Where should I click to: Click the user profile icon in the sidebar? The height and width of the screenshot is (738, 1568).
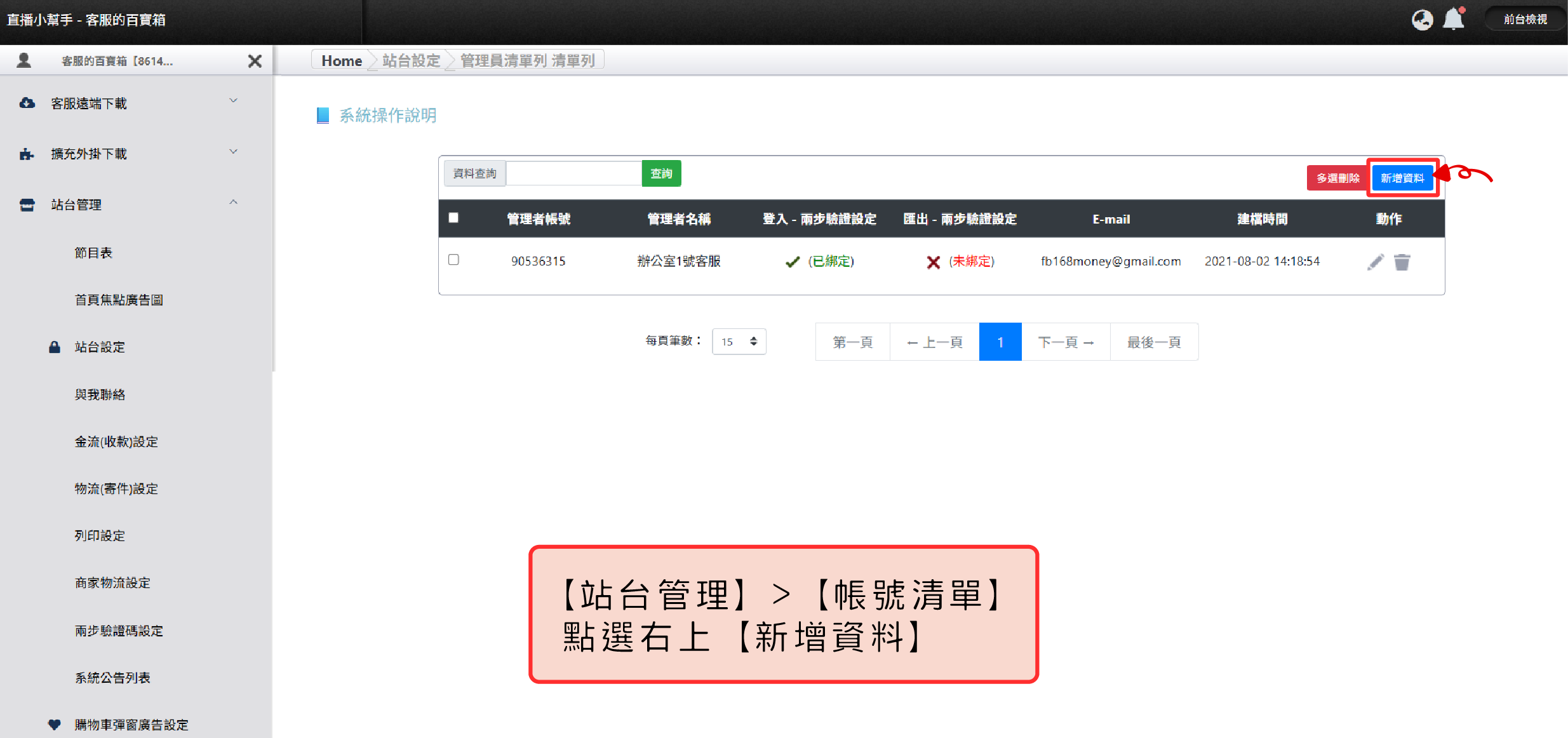pyautogui.click(x=24, y=61)
